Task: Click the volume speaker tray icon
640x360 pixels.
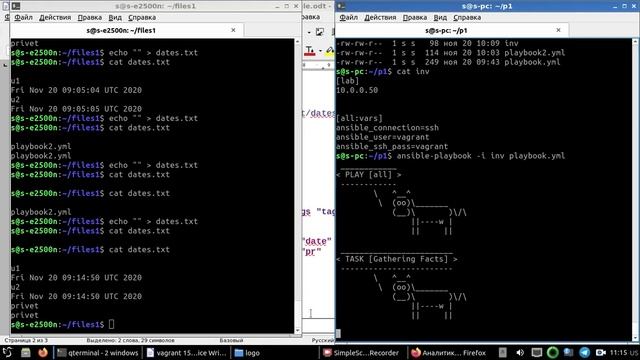Action: point(520,353)
